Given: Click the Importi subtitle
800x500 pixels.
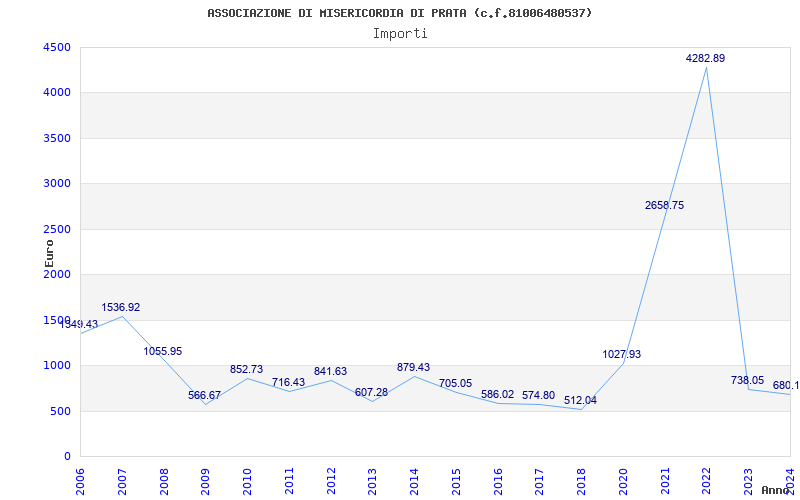Looking at the screenshot, I should [x=400, y=34].
